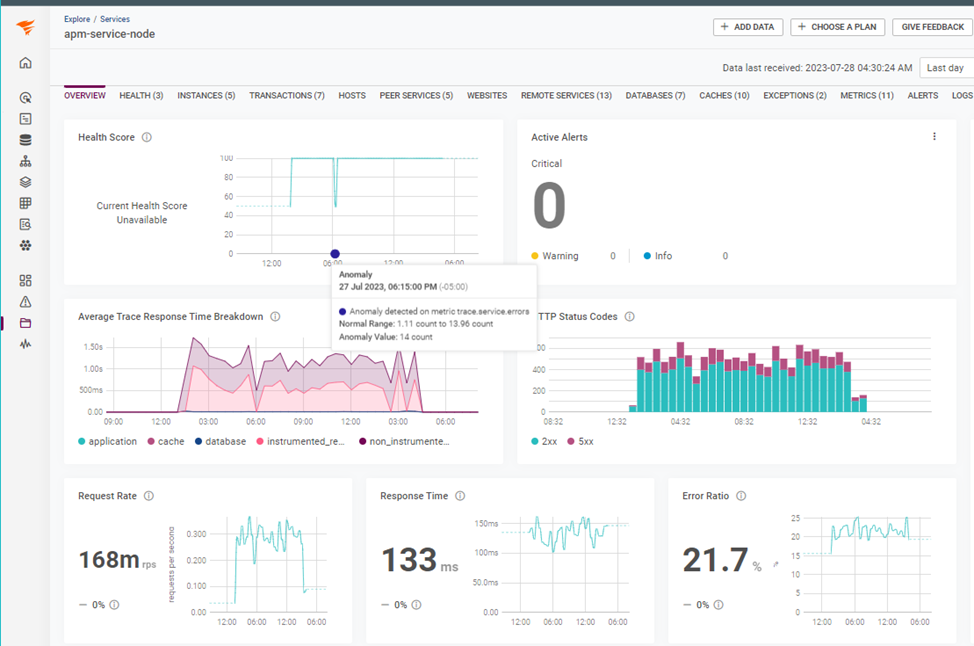Select the cluster dots sidebar icon
The width and height of the screenshot is (974, 646).
(25, 245)
